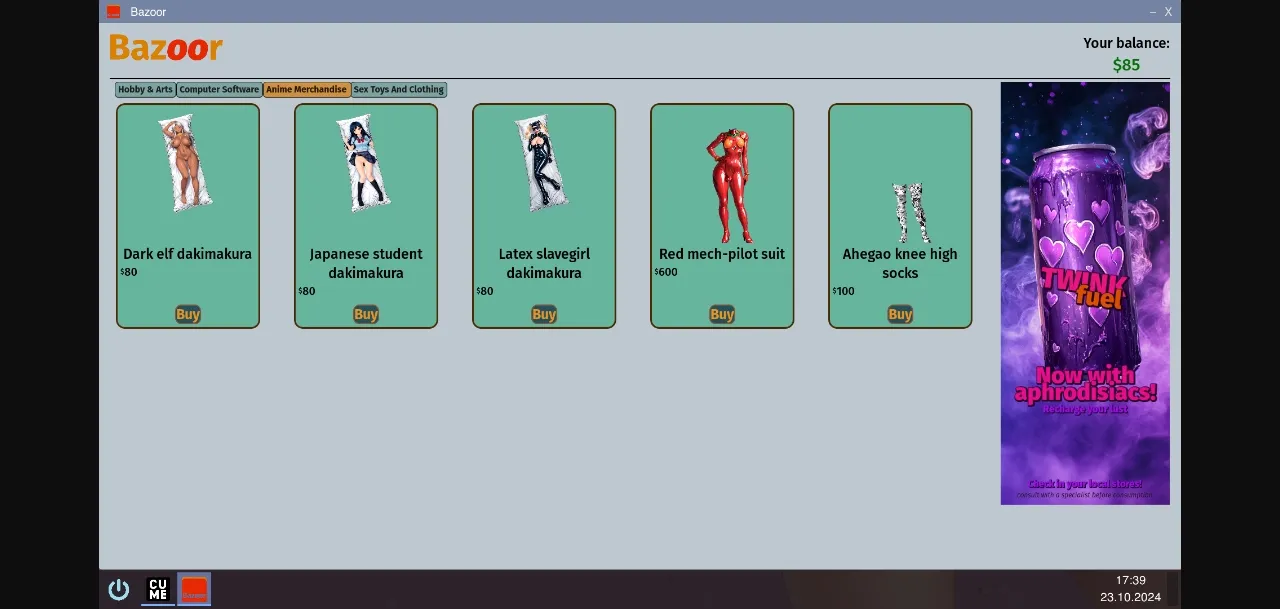1280x609 pixels.
Task: Click the Bazoor icon in title bar
Action: coord(114,12)
